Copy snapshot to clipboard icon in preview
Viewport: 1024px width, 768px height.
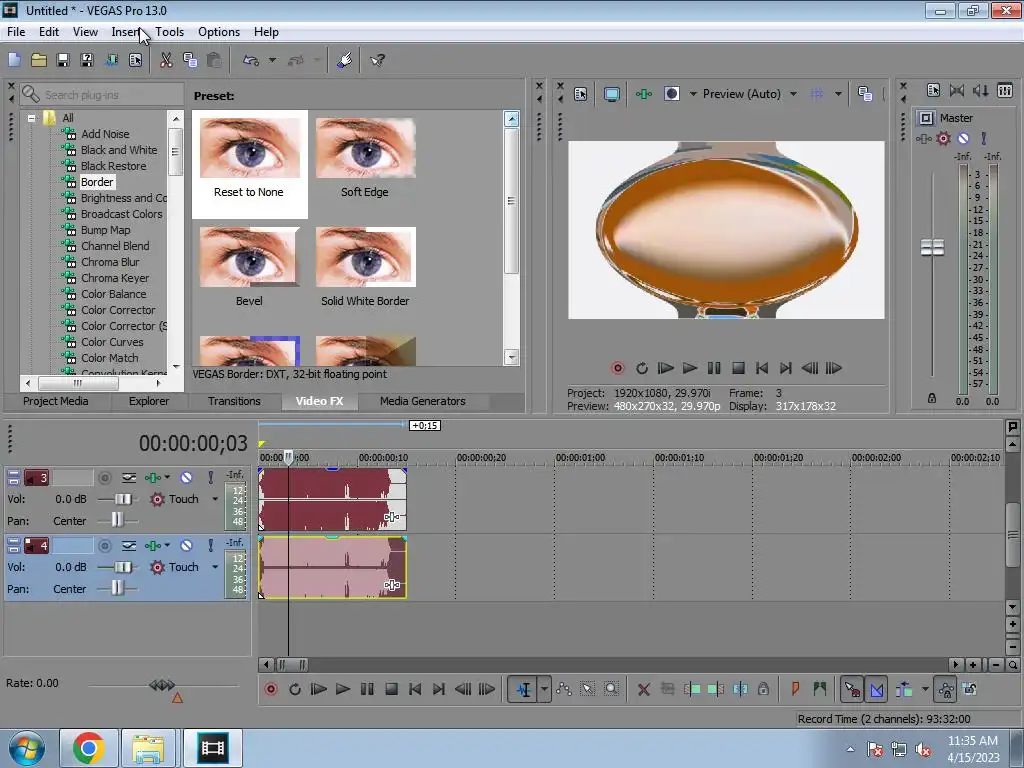tap(865, 94)
